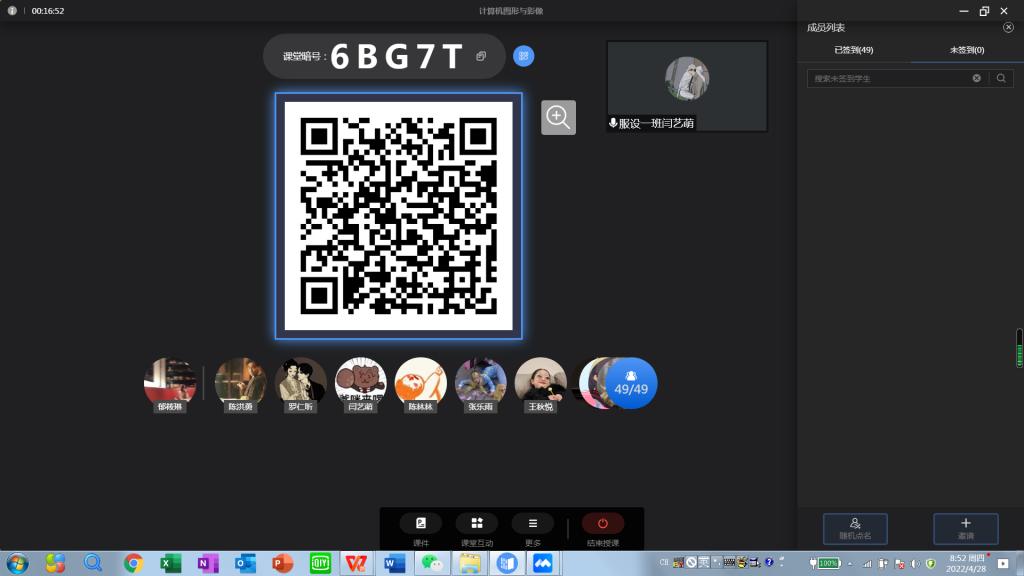The width and height of the screenshot is (1024, 576).
Task: Zoom in on the QR code with magnifier
Action: pyautogui.click(x=558, y=117)
